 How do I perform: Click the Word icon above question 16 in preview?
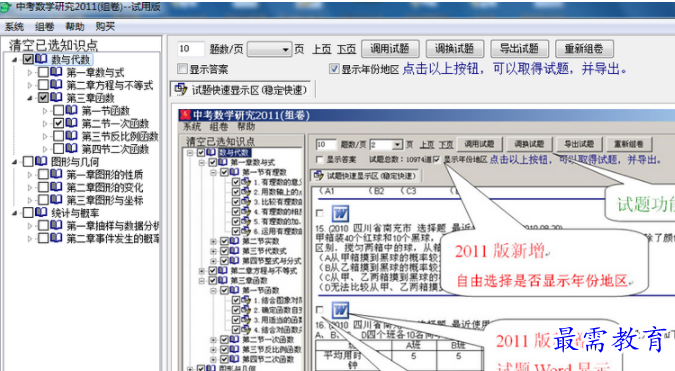coord(340,310)
